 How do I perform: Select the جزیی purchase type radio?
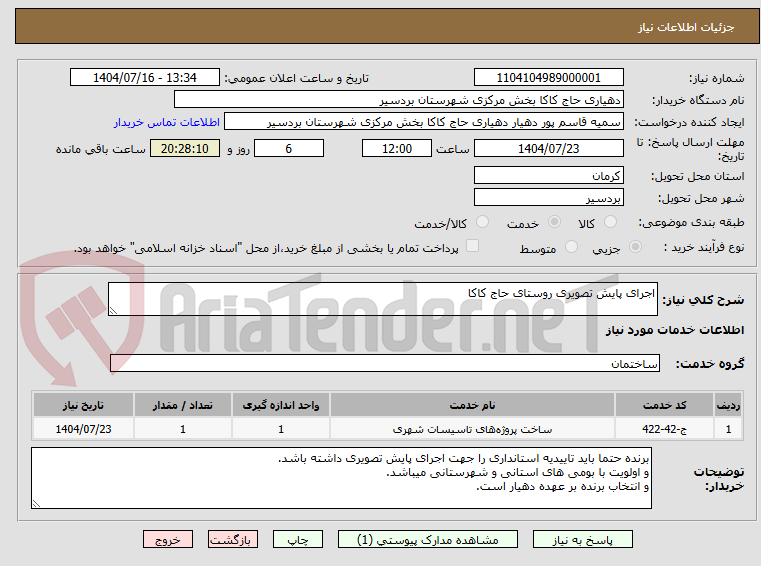click(635, 247)
